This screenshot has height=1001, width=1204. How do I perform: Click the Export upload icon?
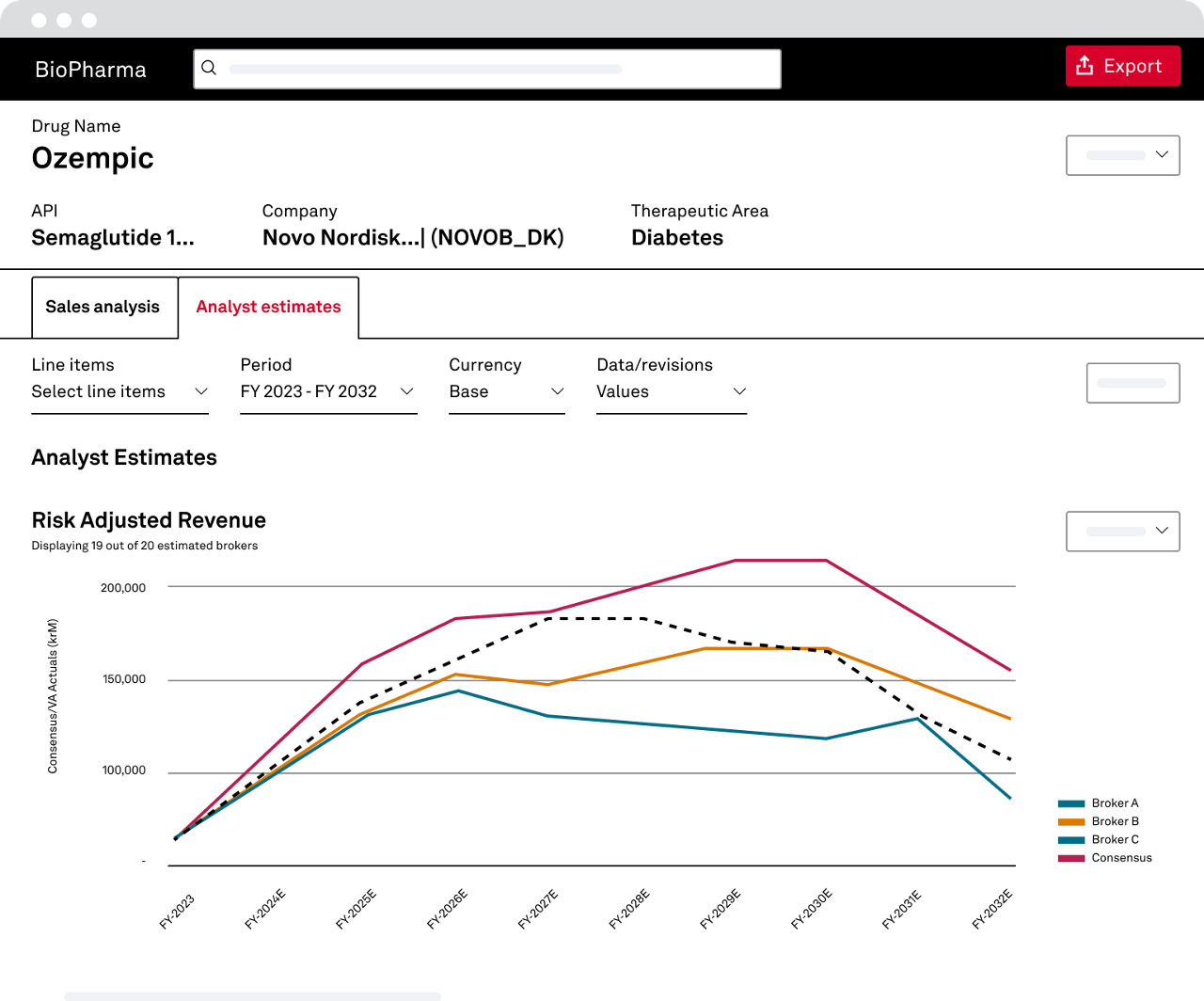1085,66
